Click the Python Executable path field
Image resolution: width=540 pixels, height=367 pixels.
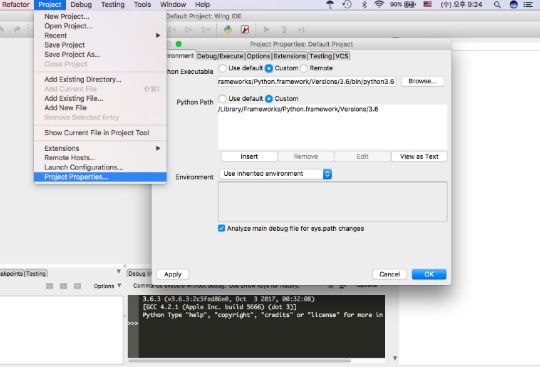[x=307, y=82]
